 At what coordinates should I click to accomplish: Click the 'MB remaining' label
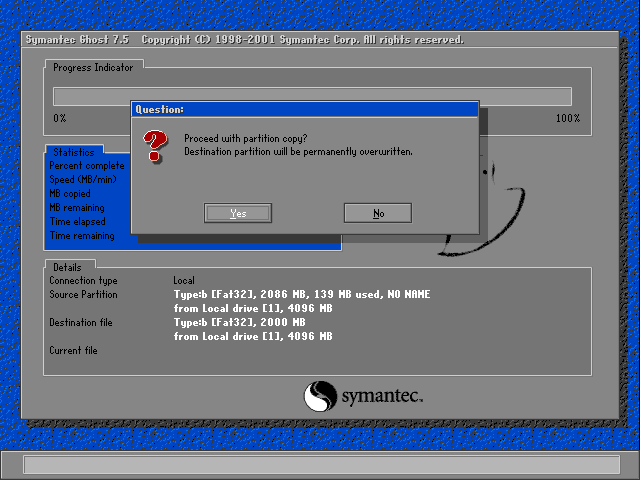[x=77, y=207]
